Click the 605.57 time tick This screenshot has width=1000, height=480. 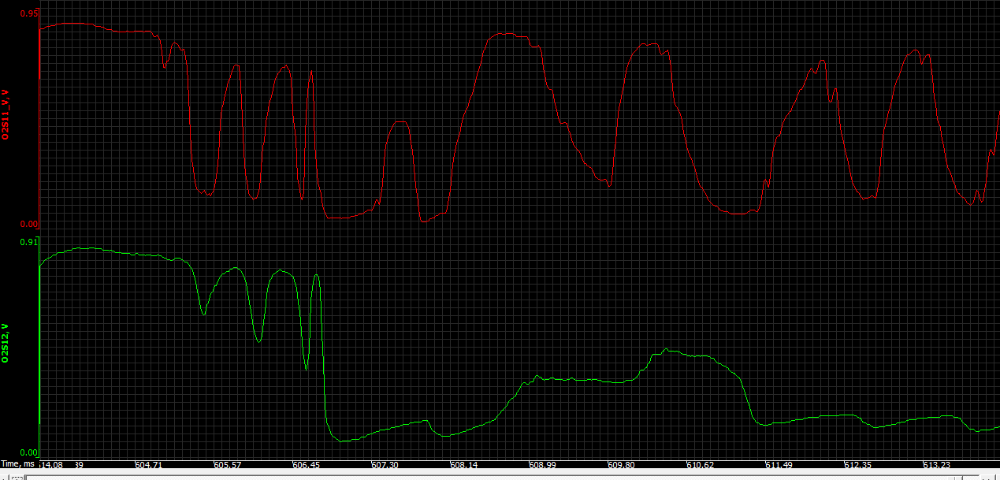pos(227,465)
